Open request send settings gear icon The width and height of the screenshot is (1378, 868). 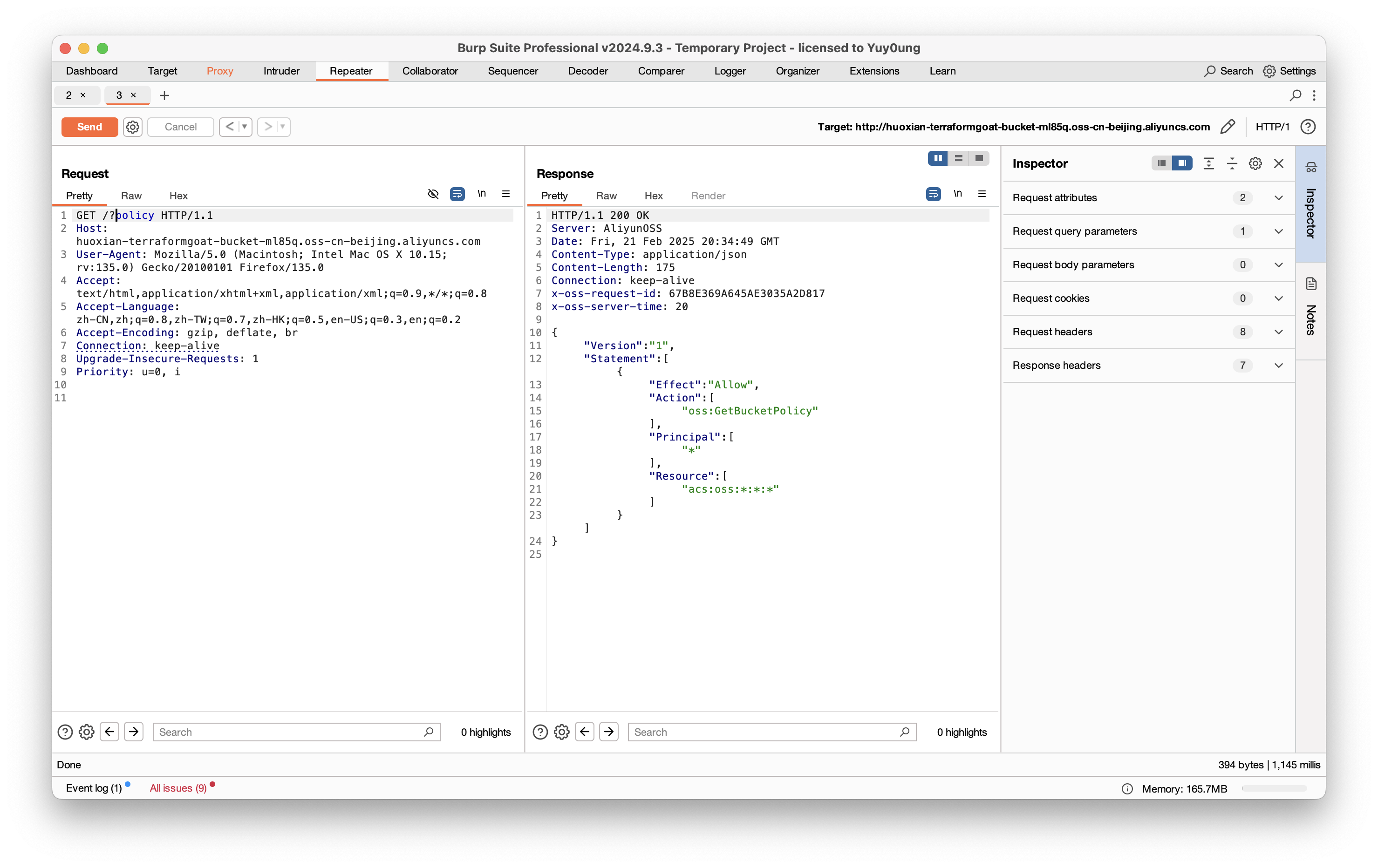click(133, 127)
